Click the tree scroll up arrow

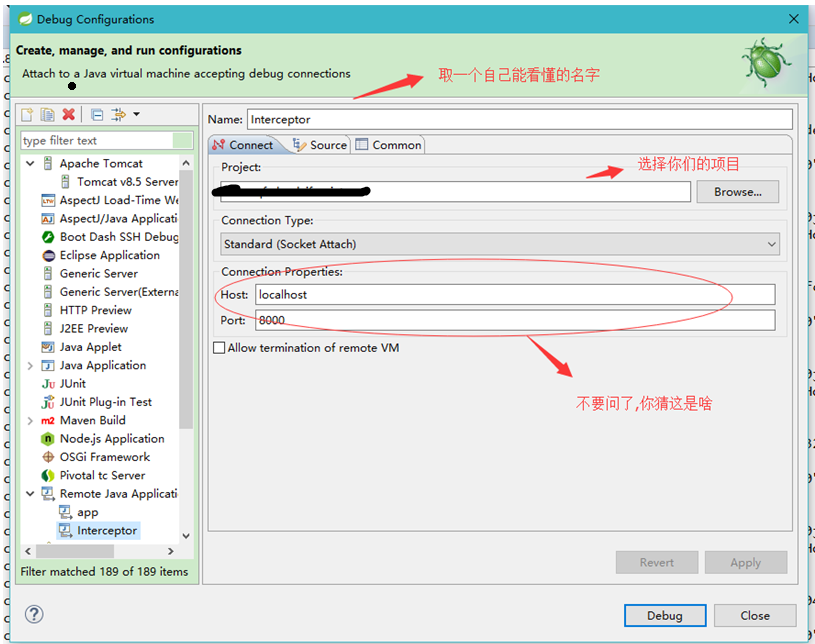(186, 163)
